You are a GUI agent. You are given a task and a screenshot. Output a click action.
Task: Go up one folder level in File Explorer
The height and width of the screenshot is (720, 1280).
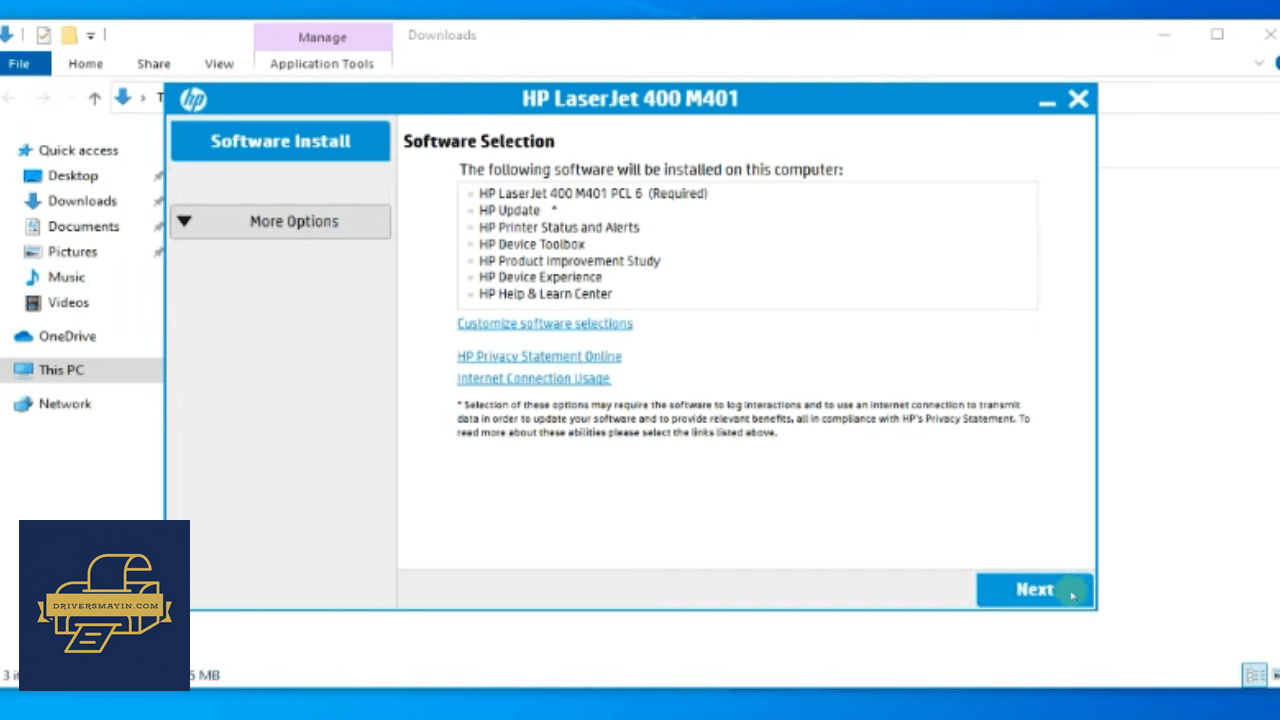pyautogui.click(x=95, y=98)
